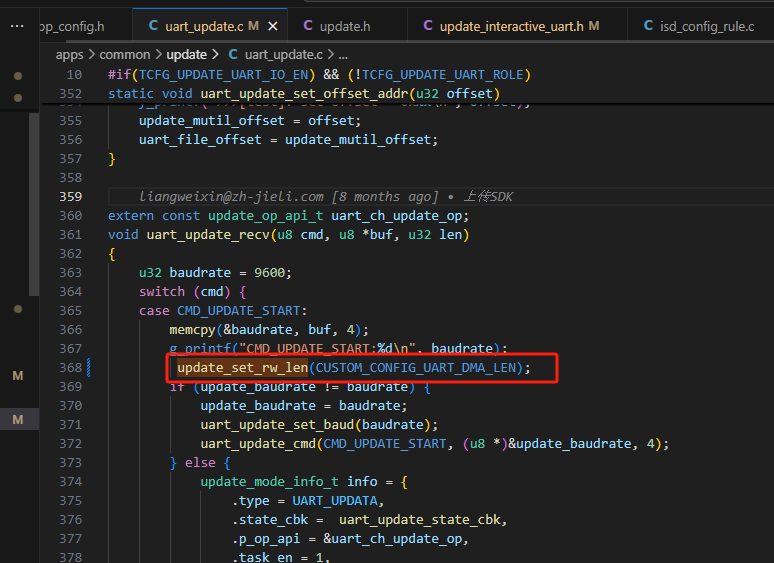Click update_mutil_offset on line 355
The width and height of the screenshot is (774, 563).
(x=212, y=120)
